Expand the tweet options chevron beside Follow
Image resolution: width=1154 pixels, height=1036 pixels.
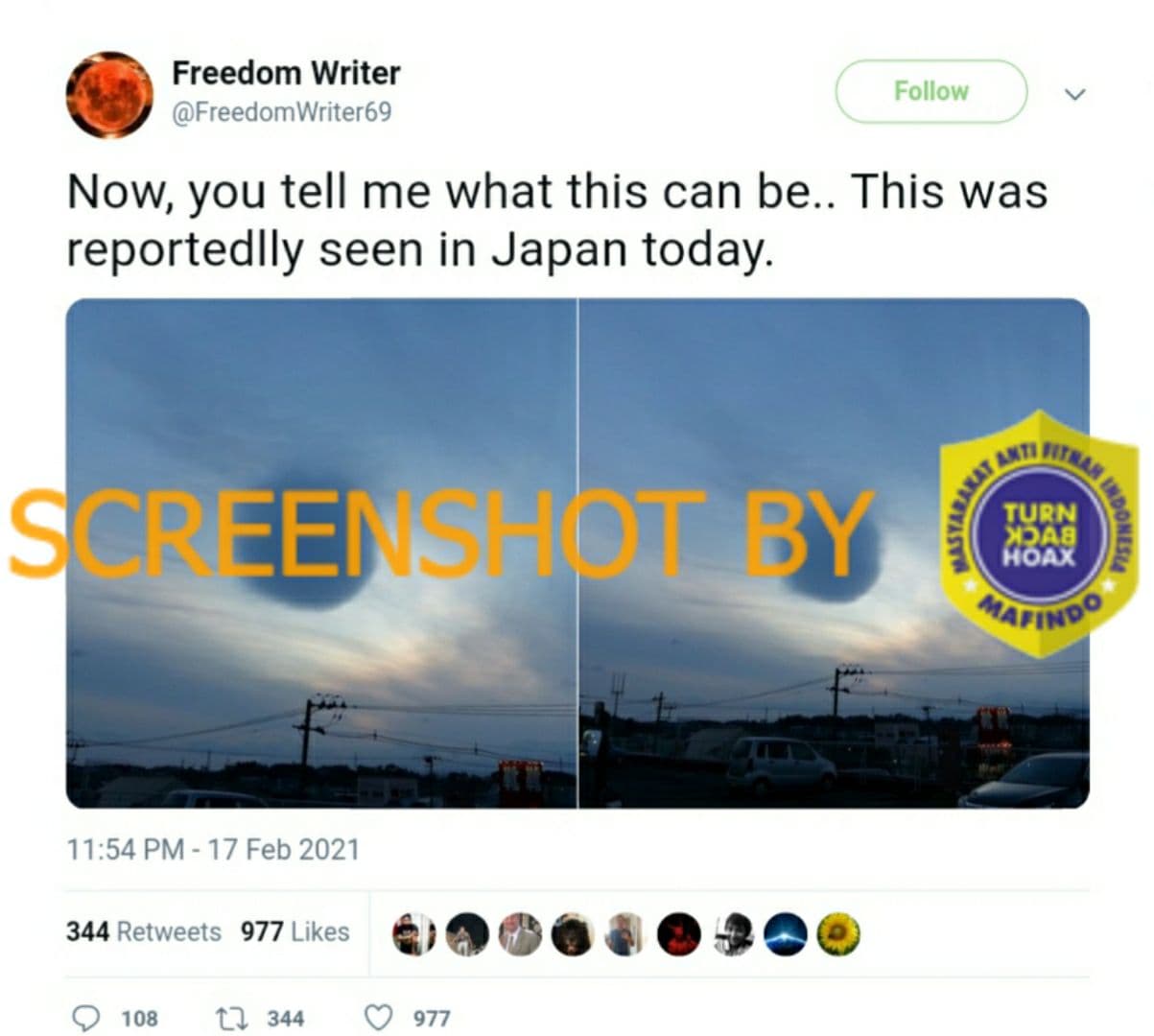[x=1075, y=93]
